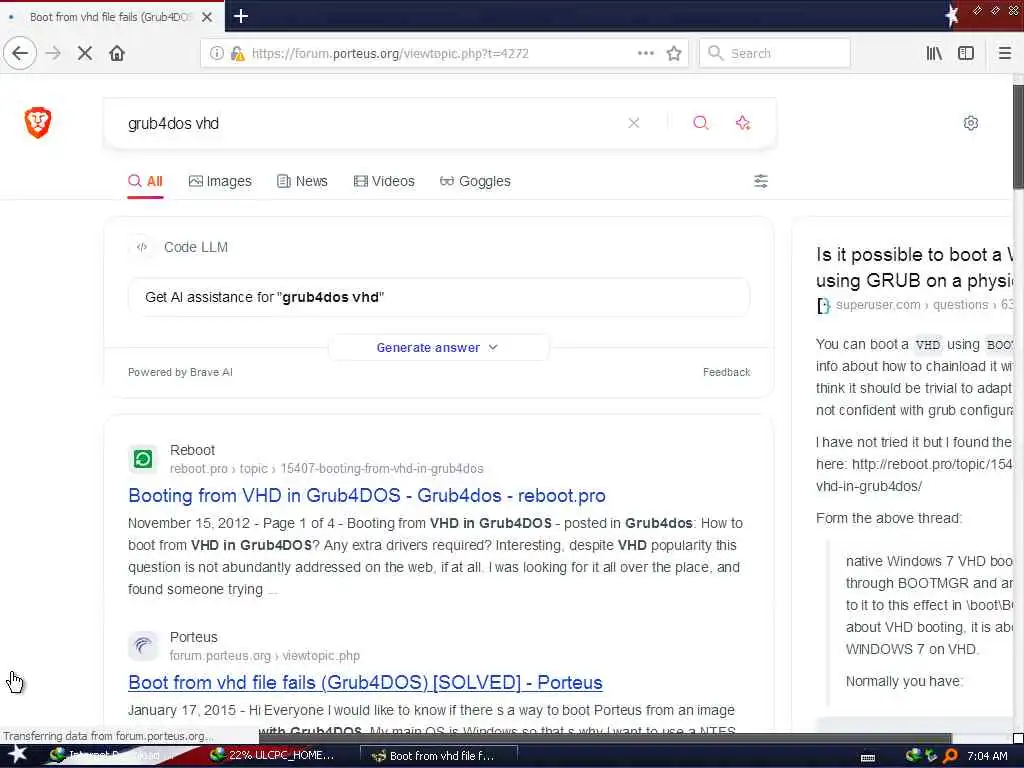
Task: Click the system tray clock 7:04 AM
Action: 987,756
